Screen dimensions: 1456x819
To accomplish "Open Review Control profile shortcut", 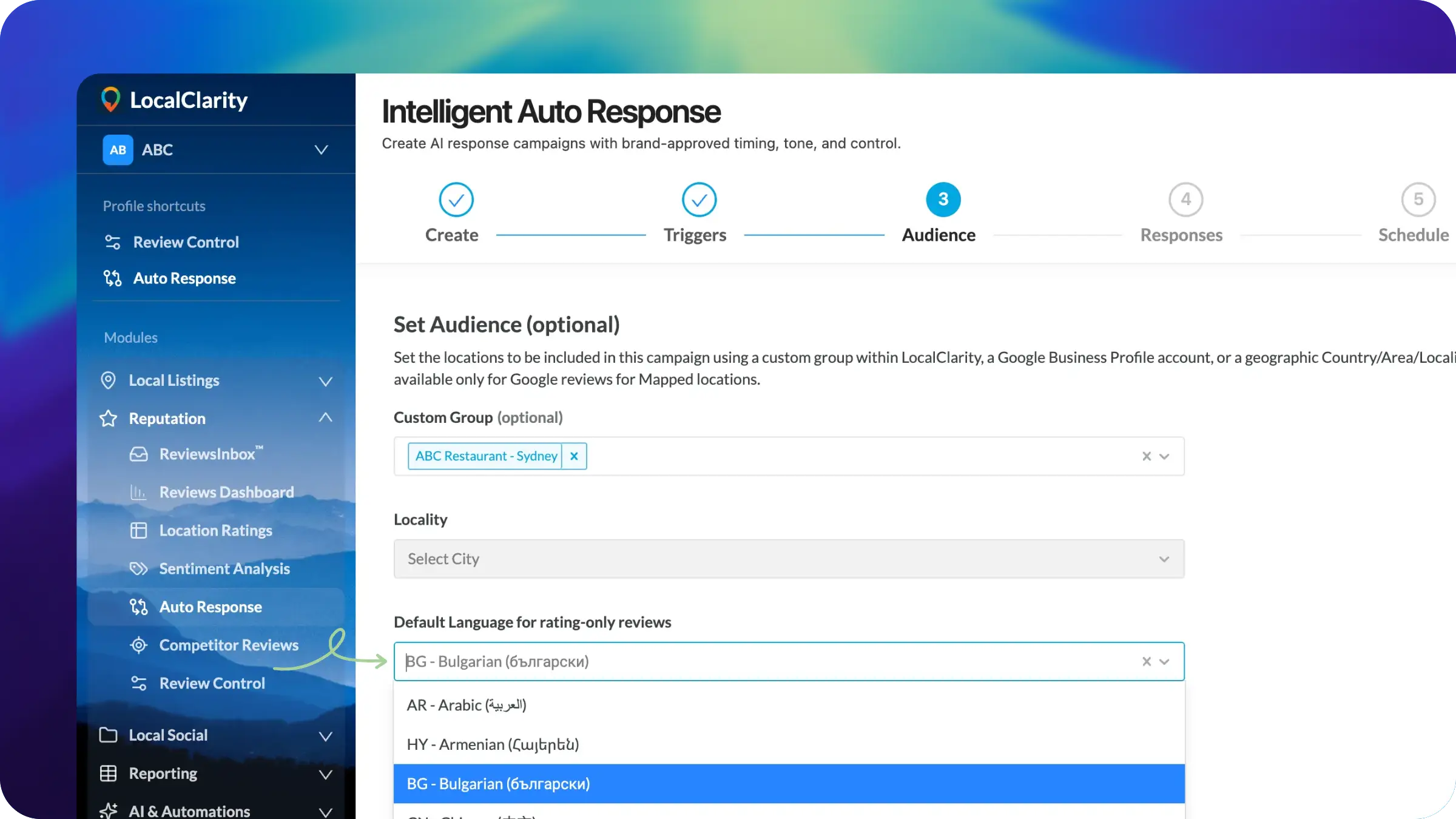I will click(x=186, y=242).
